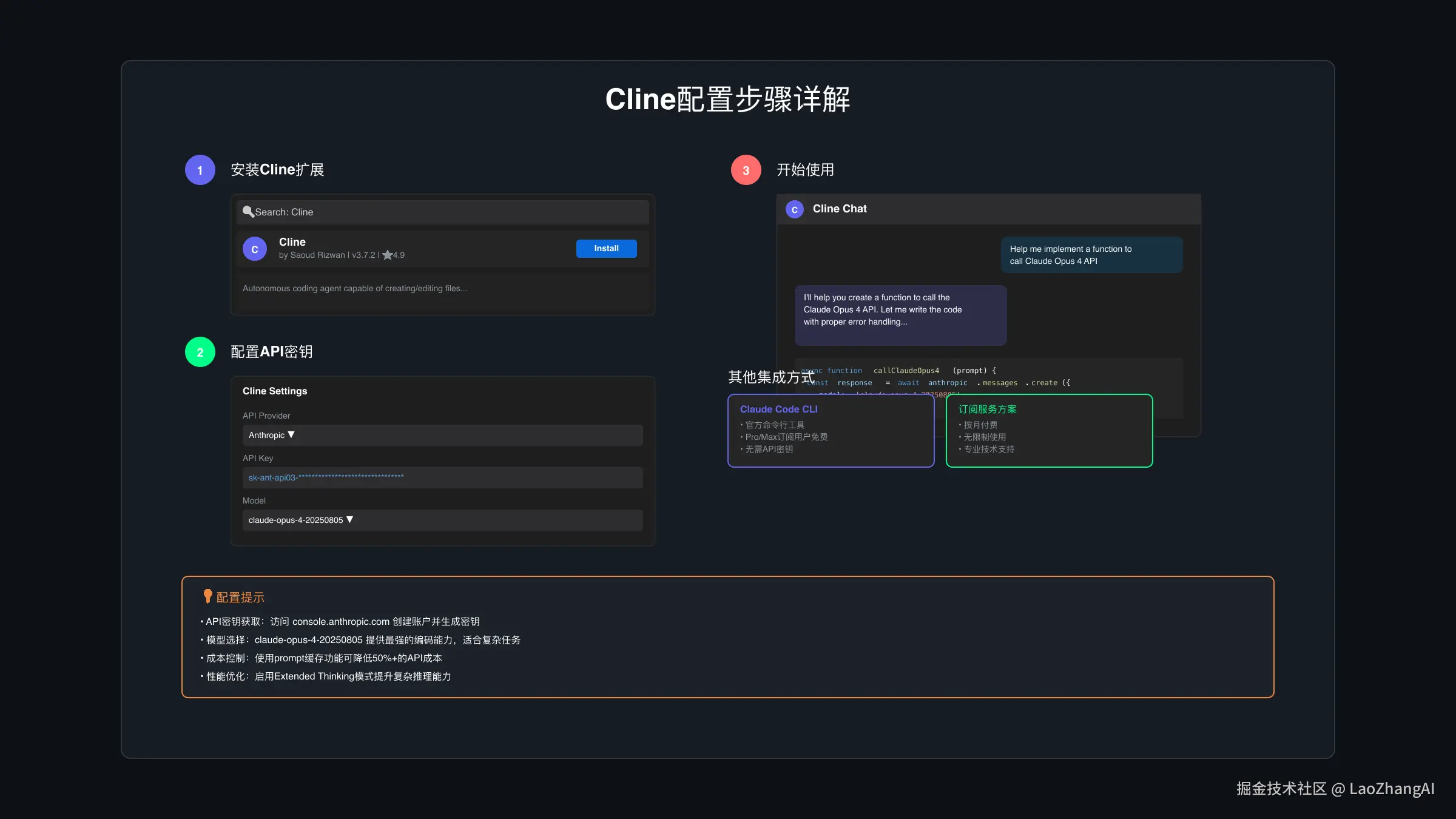1456x819 pixels.
Task: Select the Claude Code CLI option card
Action: (831, 430)
